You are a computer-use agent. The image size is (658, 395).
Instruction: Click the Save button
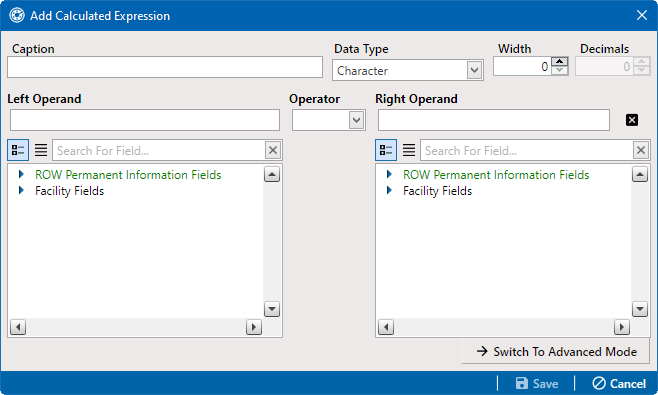click(x=537, y=383)
